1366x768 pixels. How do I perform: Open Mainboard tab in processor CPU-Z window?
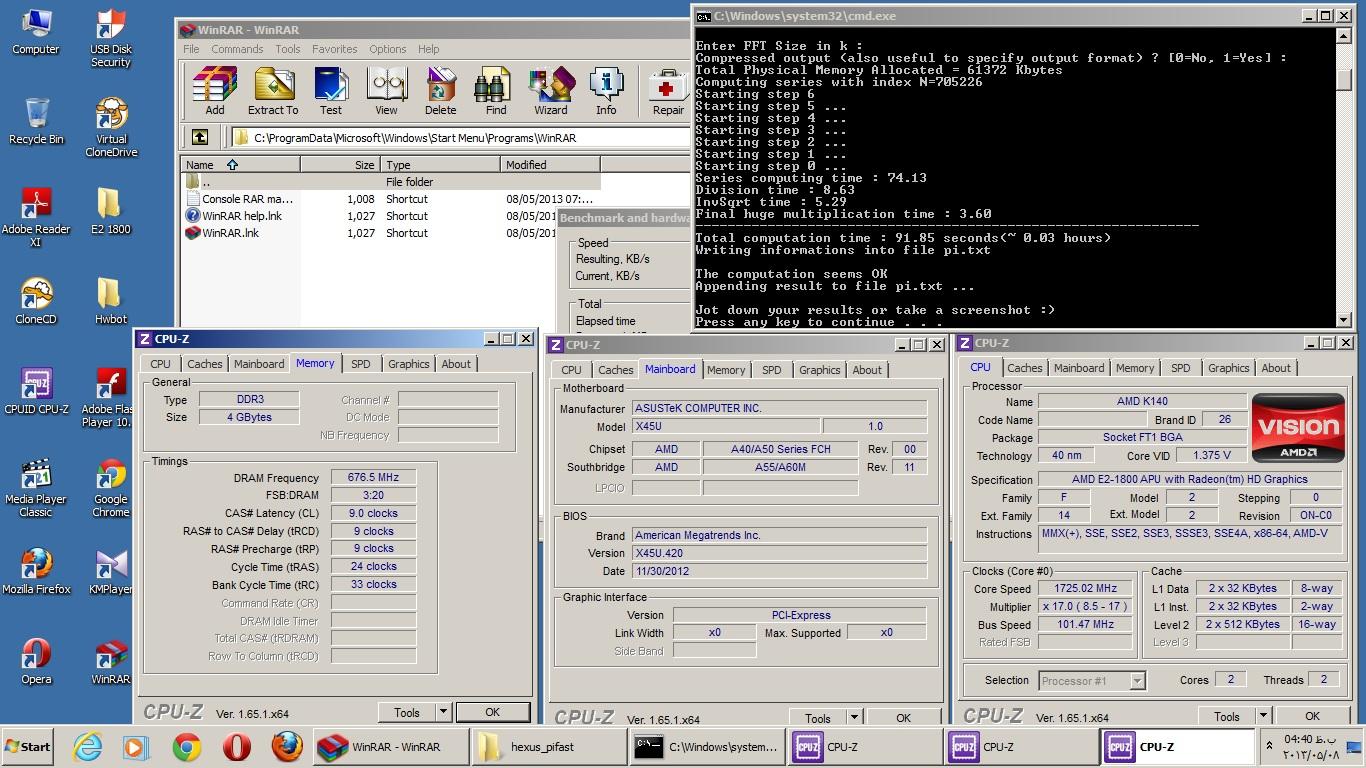click(1080, 368)
